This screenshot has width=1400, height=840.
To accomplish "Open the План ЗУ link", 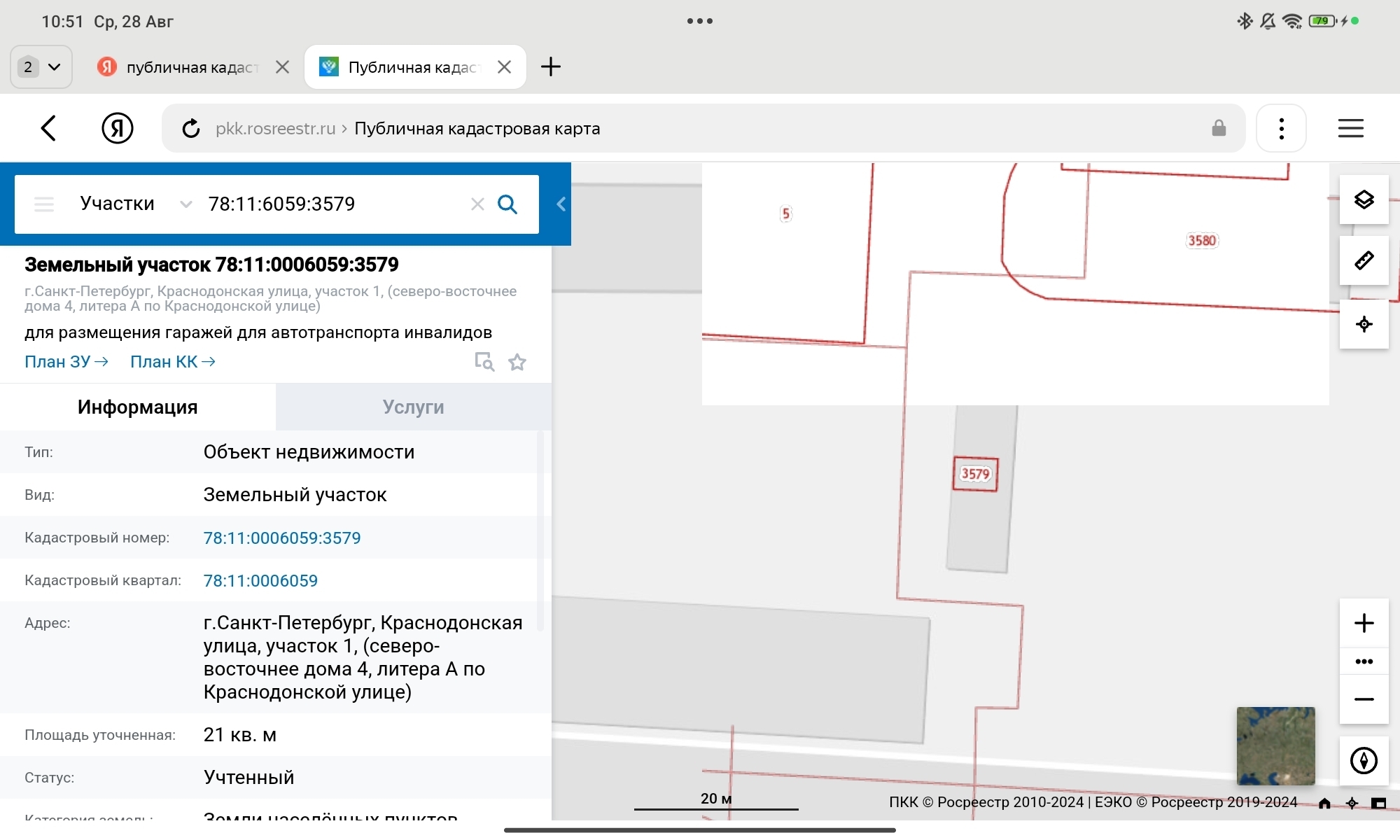I will click(x=66, y=362).
